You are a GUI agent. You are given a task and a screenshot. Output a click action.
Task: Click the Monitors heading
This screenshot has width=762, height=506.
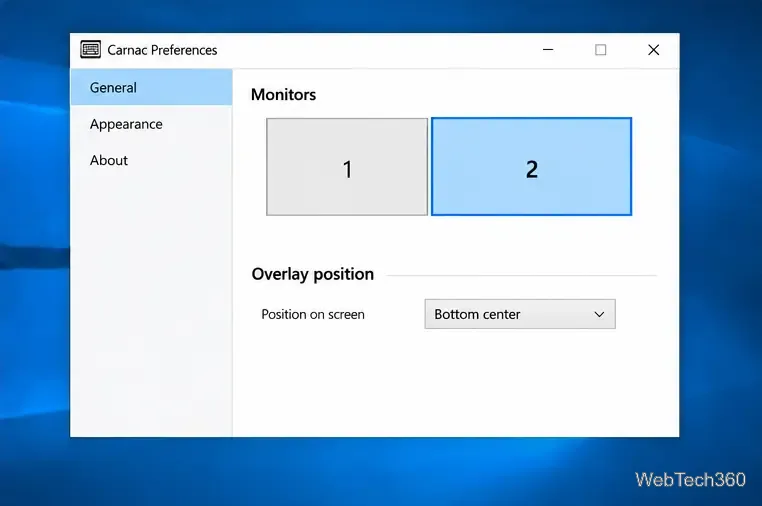coord(283,94)
